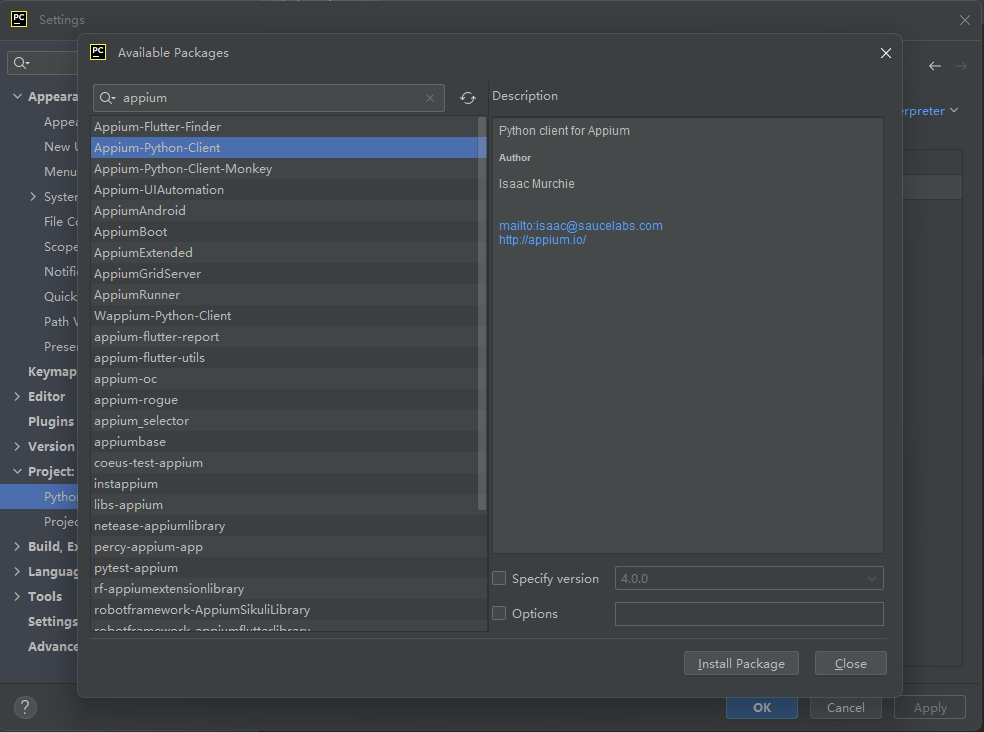Collapse the Project settings group
This screenshot has width=984, height=732.
pyautogui.click(x=18, y=471)
